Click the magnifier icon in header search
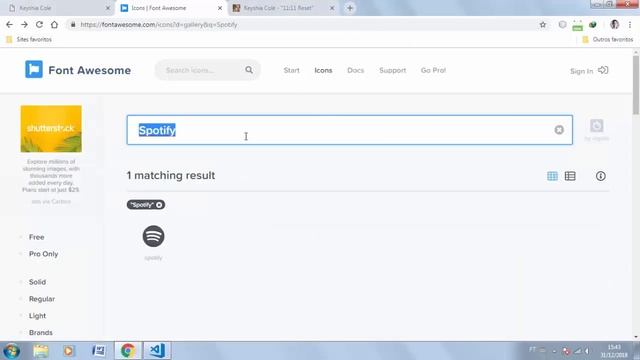Image resolution: width=640 pixels, height=360 pixels. coord(249,70)
